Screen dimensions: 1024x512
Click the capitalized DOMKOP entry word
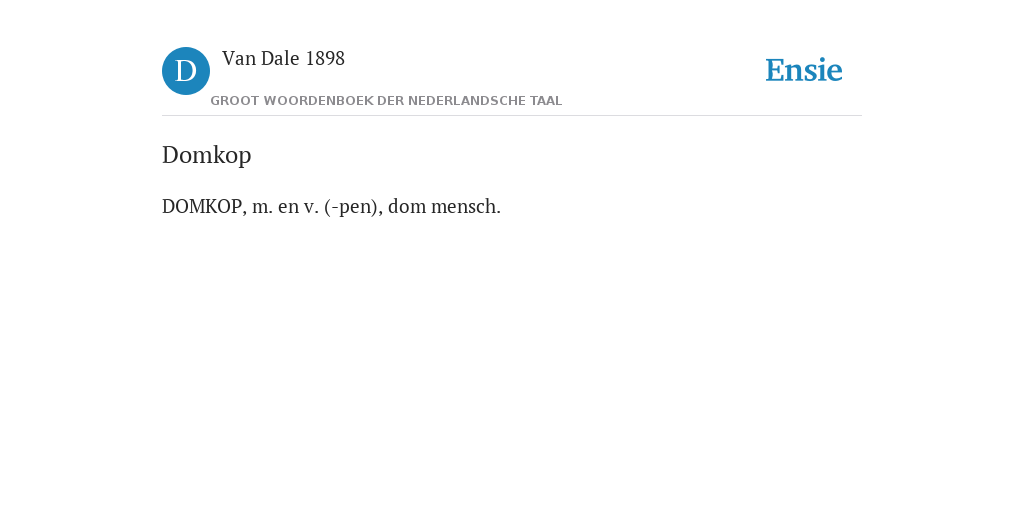(202, 206)
